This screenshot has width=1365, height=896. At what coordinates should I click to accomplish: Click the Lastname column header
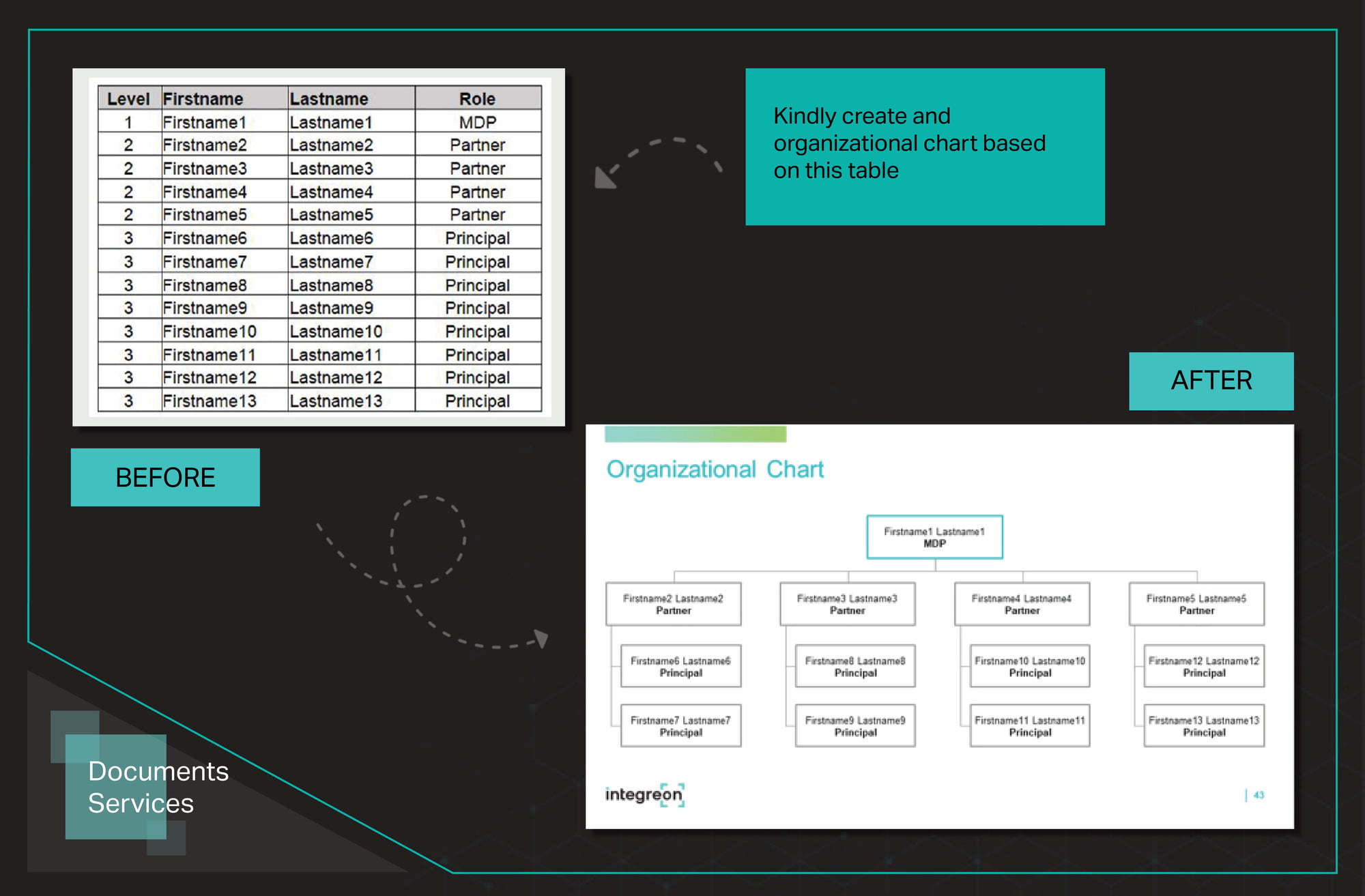pos(351,98)
